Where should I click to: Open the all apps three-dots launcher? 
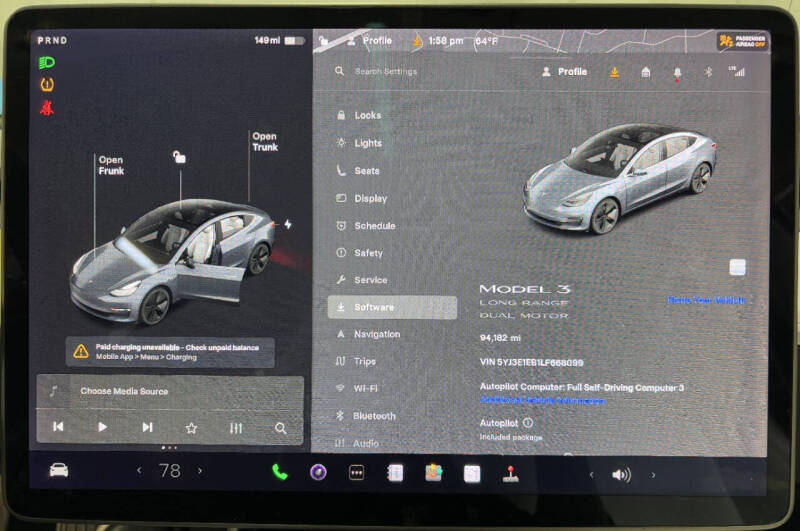coord(356,473)
